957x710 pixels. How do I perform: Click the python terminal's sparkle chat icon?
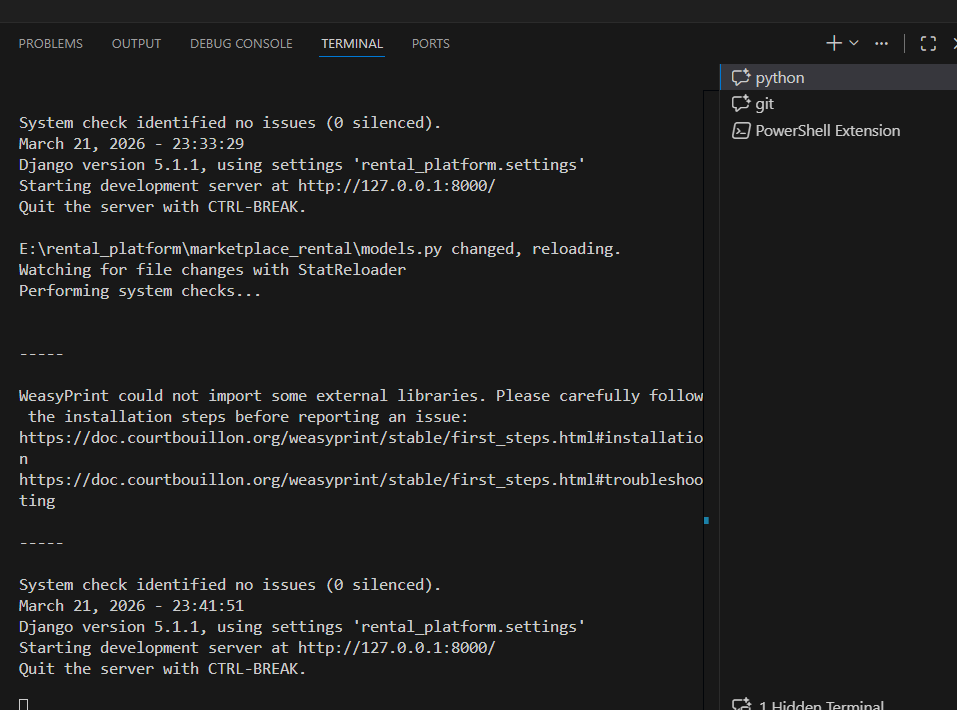tap(741, 78)
